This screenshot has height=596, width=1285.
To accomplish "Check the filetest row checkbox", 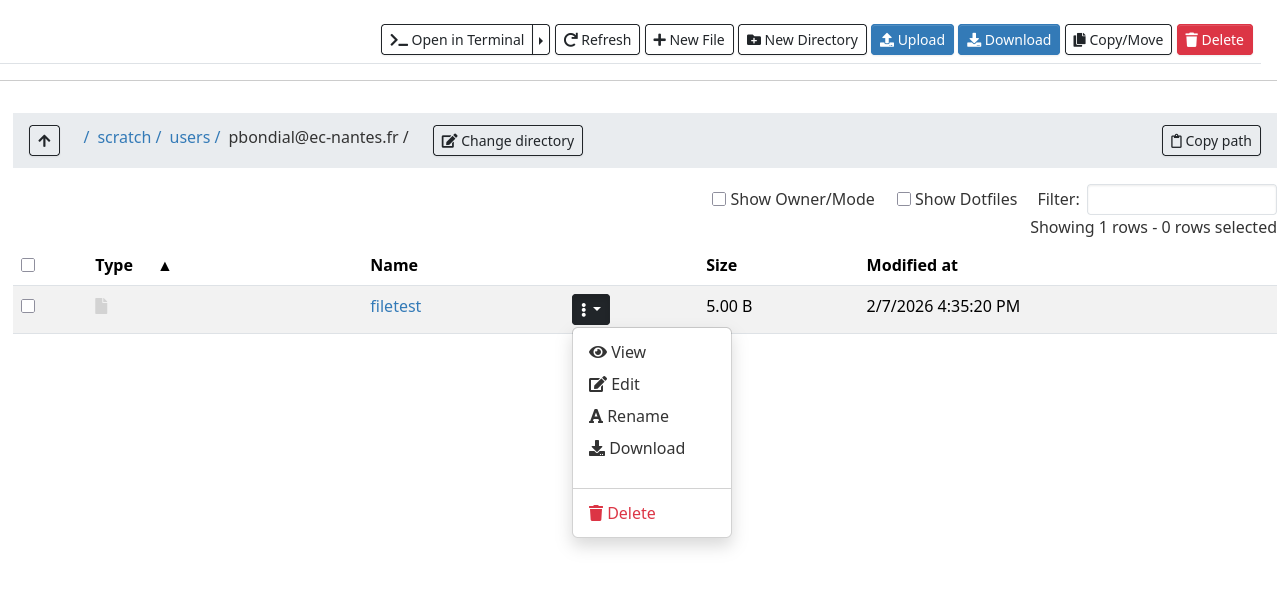I will [x=28, y=306].
